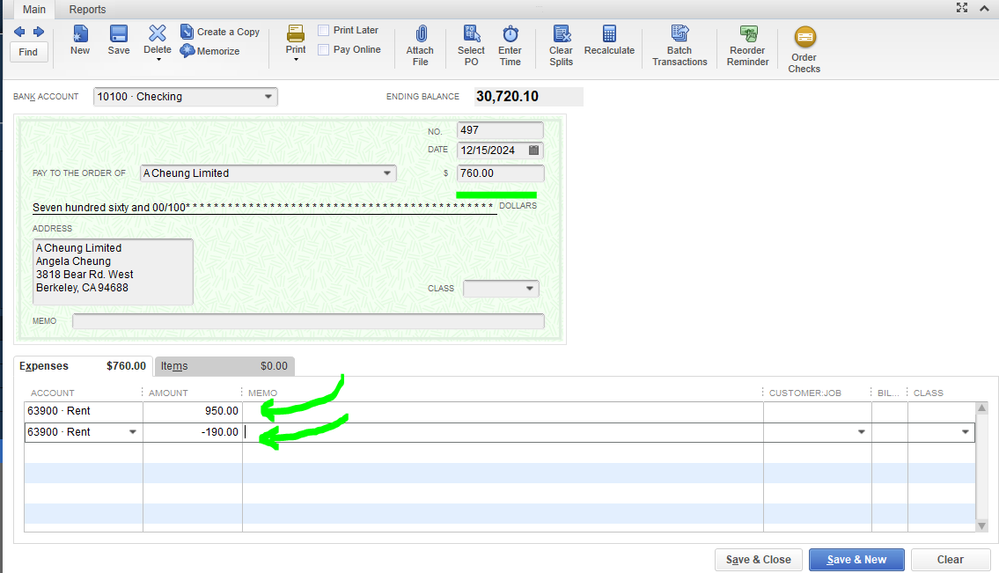The height and width of the screenshot is (573, 999).
Task: Clear Splits on this check
Action: (x=561, y=46)
